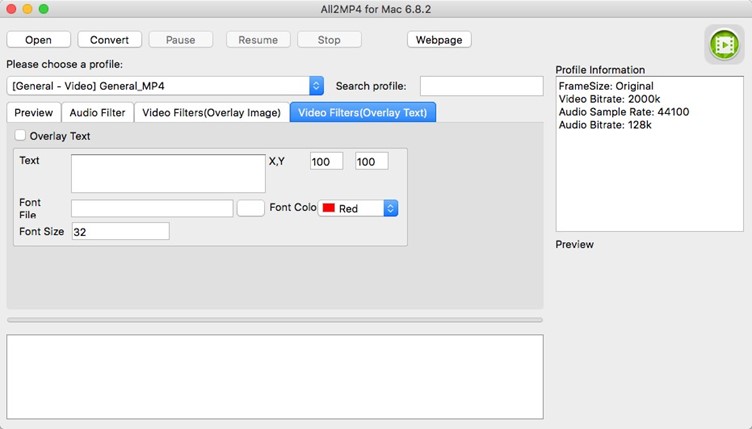Click the Y coordinate field showing 100

(x=371, y=162)
